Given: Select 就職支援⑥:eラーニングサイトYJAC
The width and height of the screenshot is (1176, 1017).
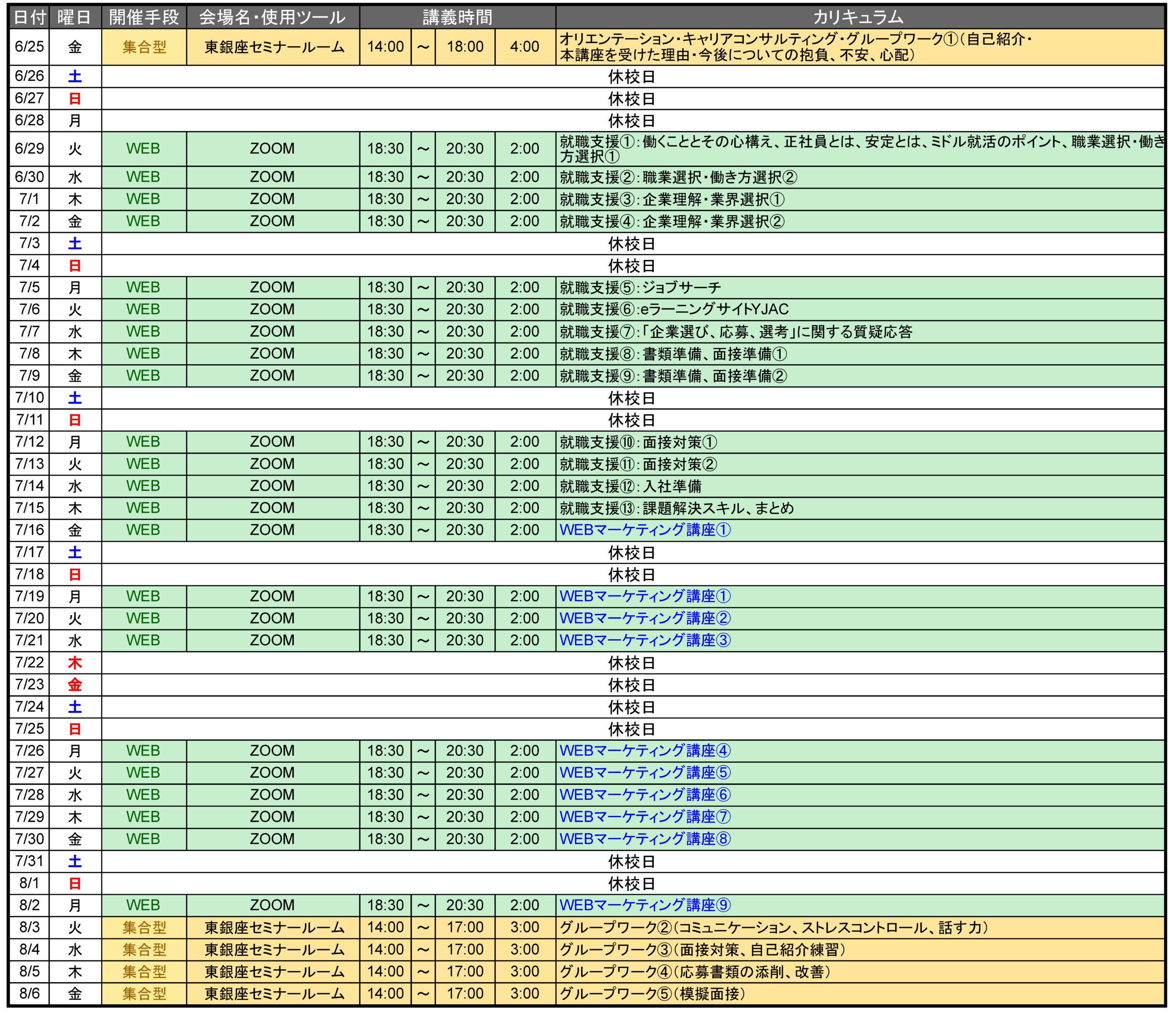Looking at the screenshot, I should point(674,309).
